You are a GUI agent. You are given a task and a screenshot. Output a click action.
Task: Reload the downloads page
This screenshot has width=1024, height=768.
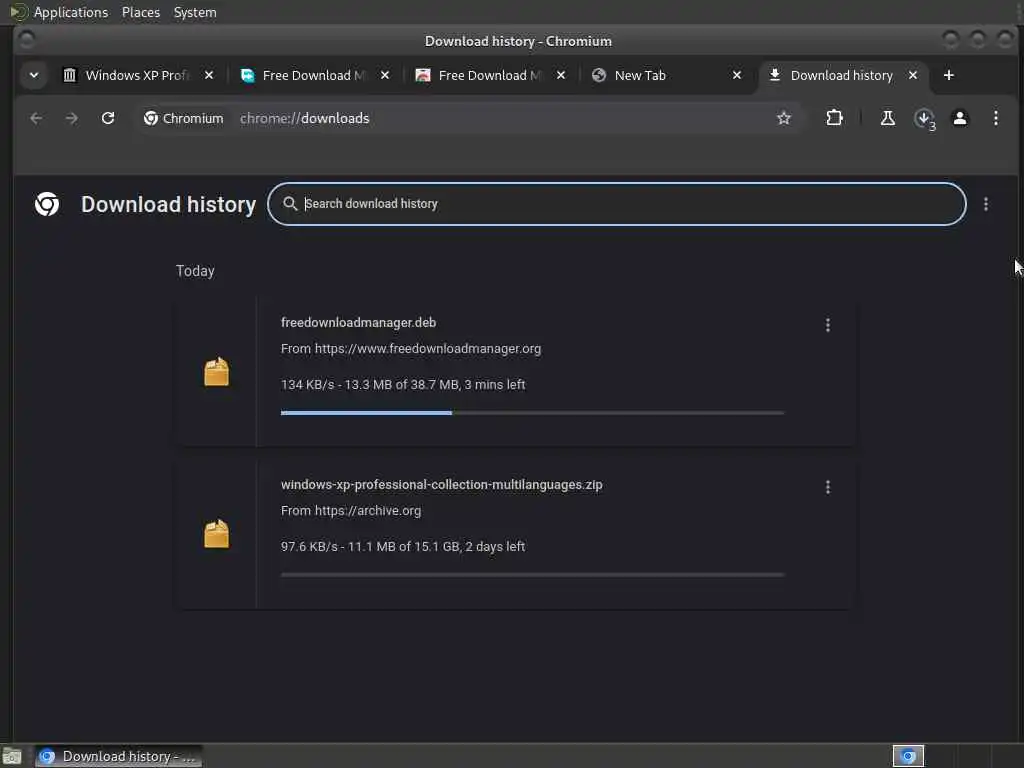(x=108, y=118)
